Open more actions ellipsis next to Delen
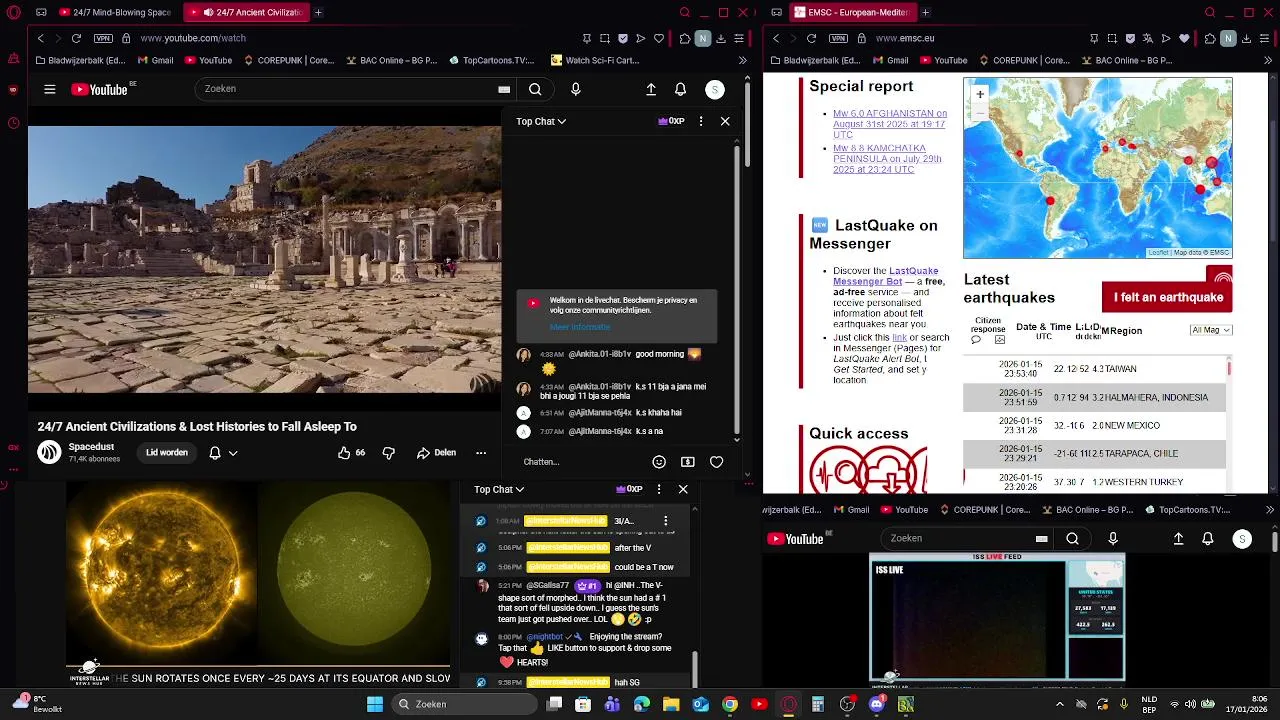This screenshot has width=1280, height=720. 481,452
